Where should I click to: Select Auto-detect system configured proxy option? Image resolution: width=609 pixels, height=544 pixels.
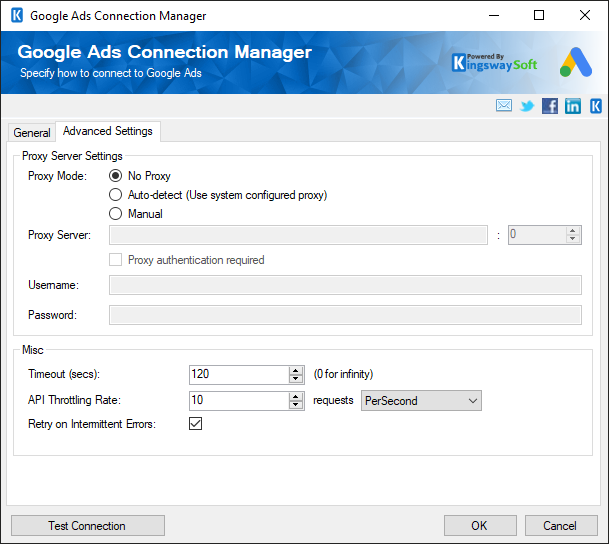115,195
